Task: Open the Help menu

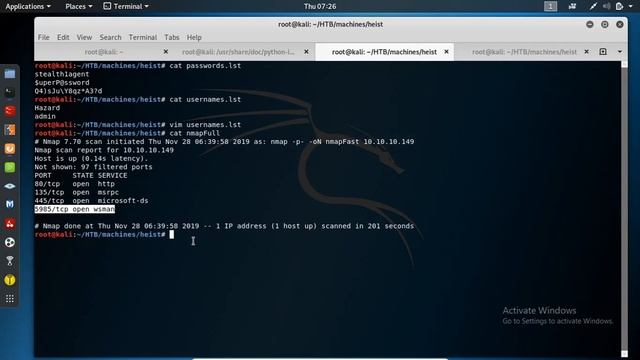Action: (x=194, y=37)
